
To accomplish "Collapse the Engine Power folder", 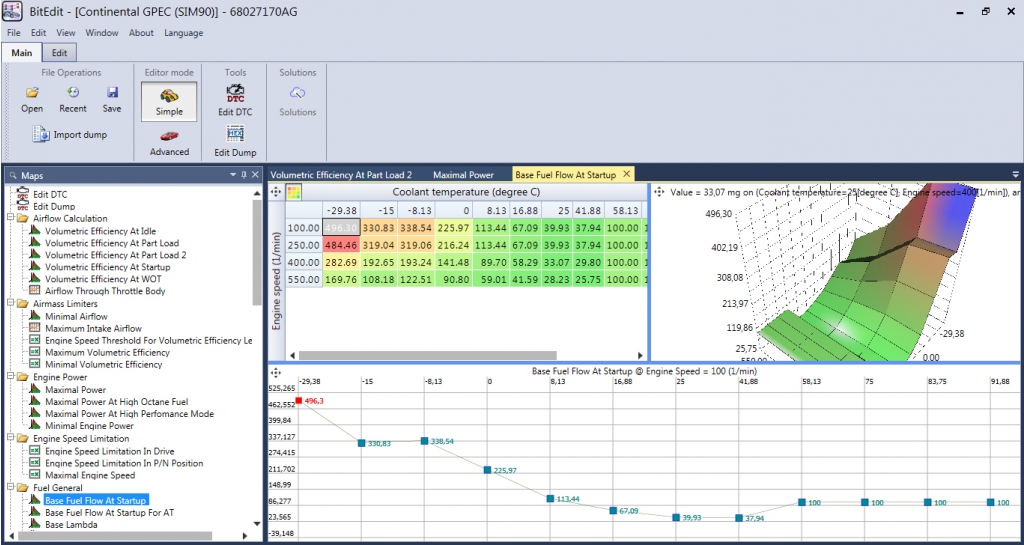I will click(10, 377).
